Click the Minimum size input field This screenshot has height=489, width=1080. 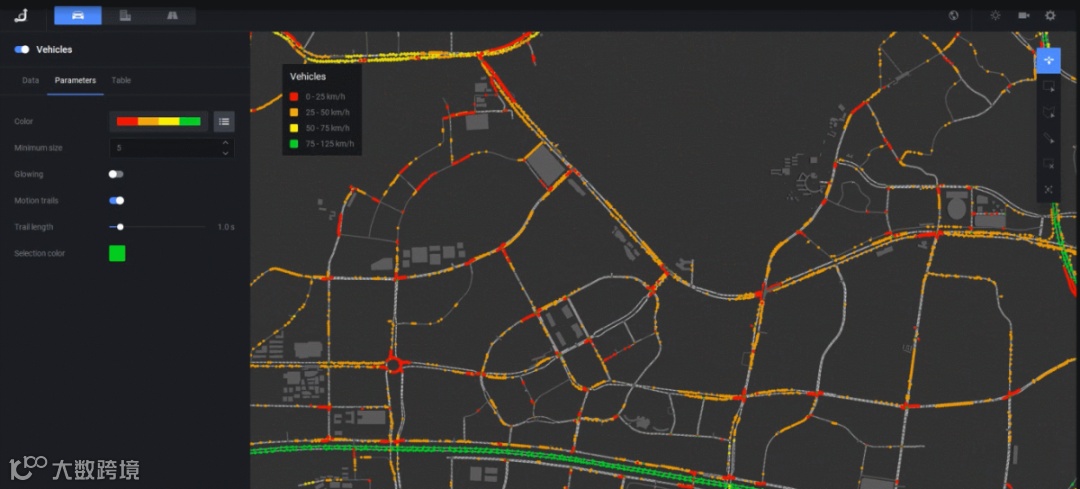pos(172,148)
